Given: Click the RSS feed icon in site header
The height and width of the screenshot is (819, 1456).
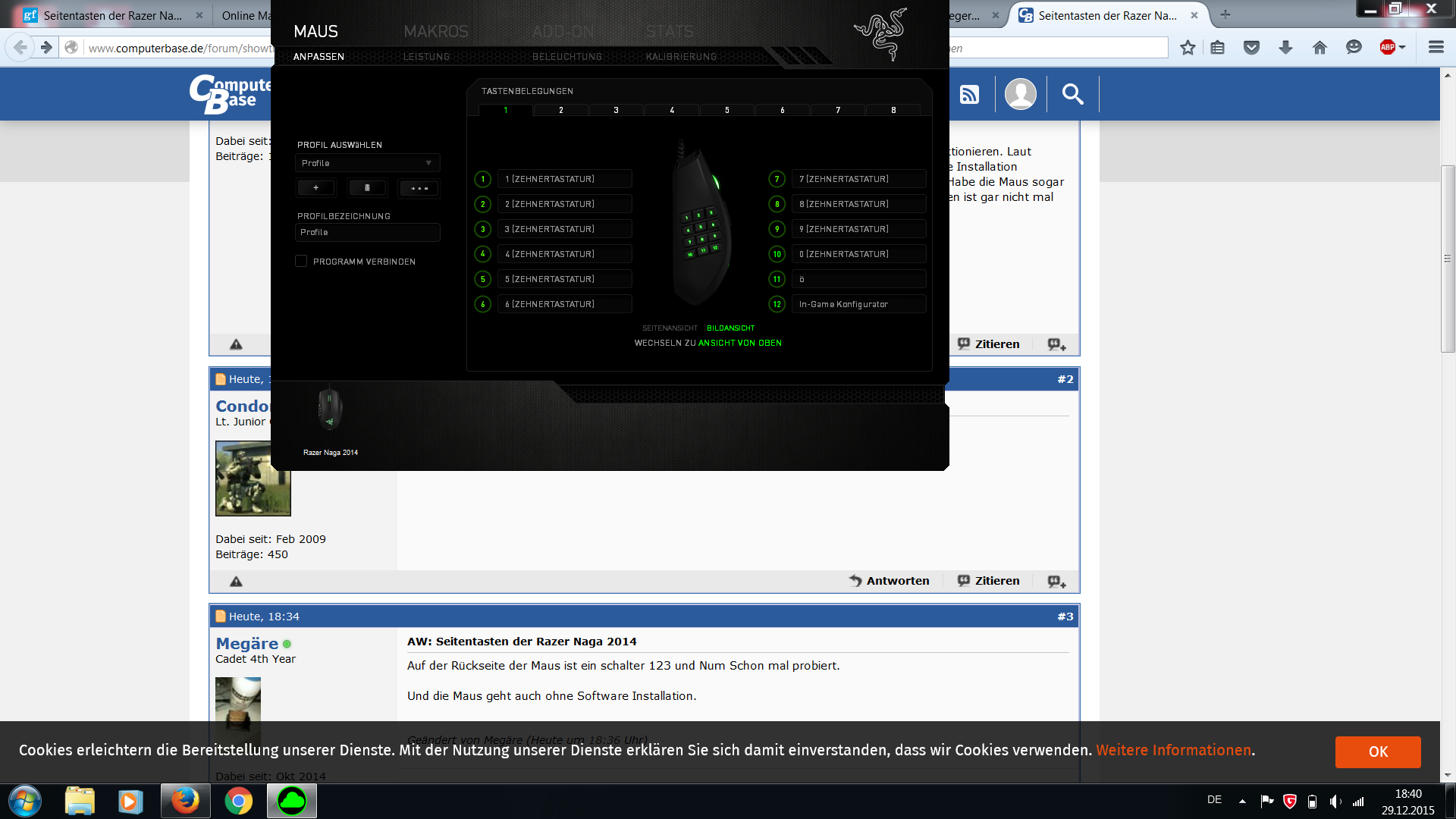Looking at the screenshot, I should 969,94.
